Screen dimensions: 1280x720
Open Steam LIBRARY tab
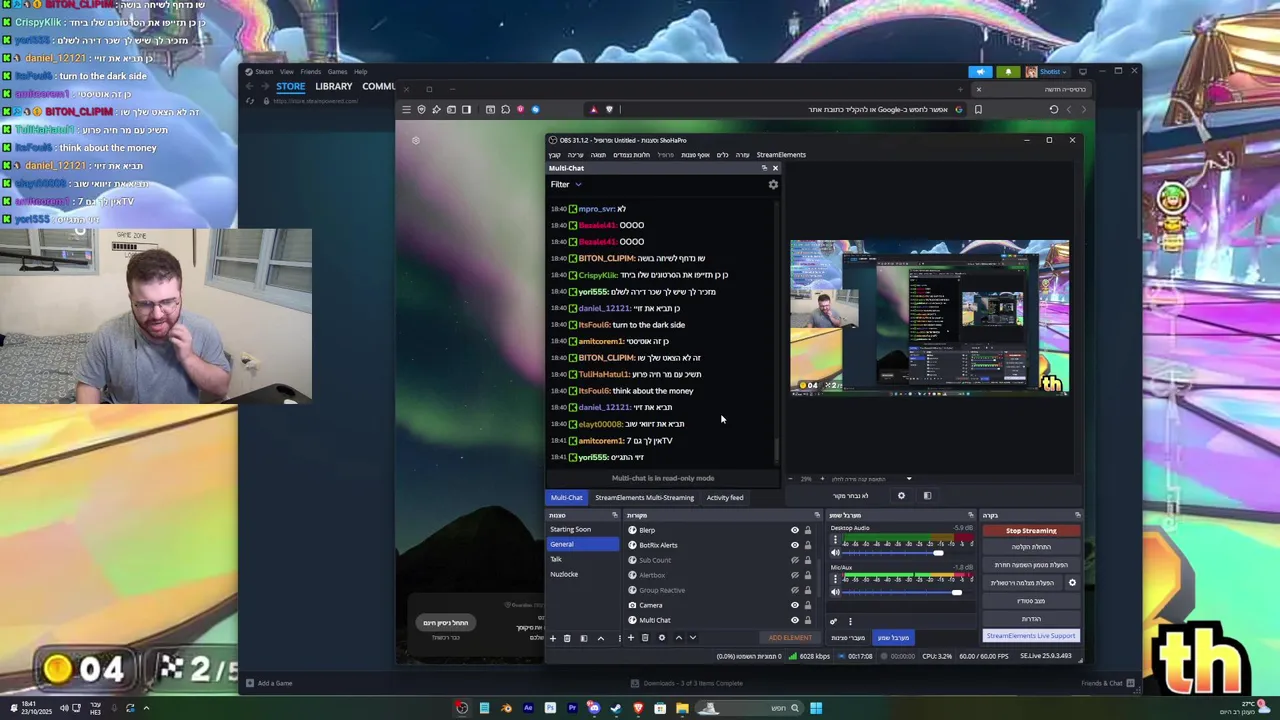[334, 87]
